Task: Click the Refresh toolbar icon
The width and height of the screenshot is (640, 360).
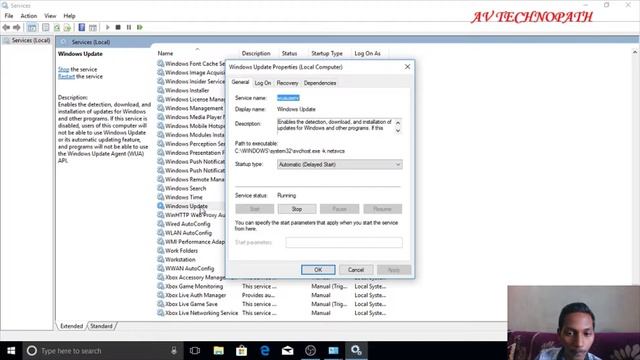Action: tap(57, 27)
